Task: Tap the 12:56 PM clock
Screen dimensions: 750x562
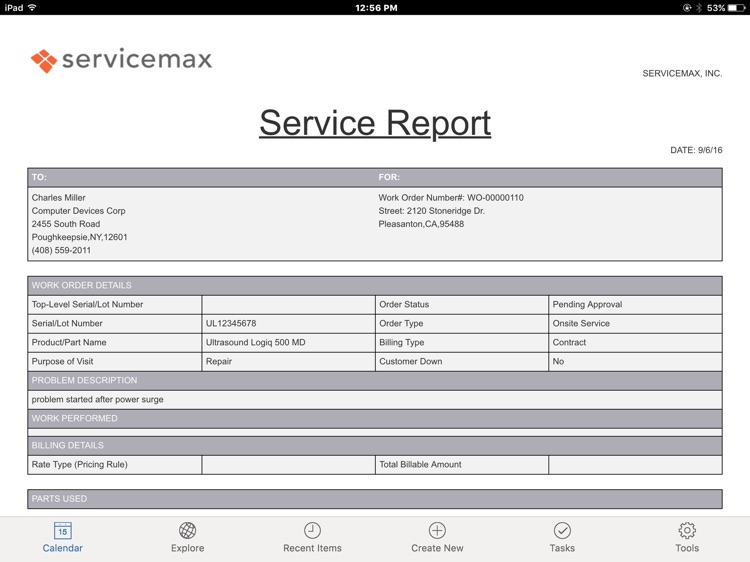Action: [376, 8]
